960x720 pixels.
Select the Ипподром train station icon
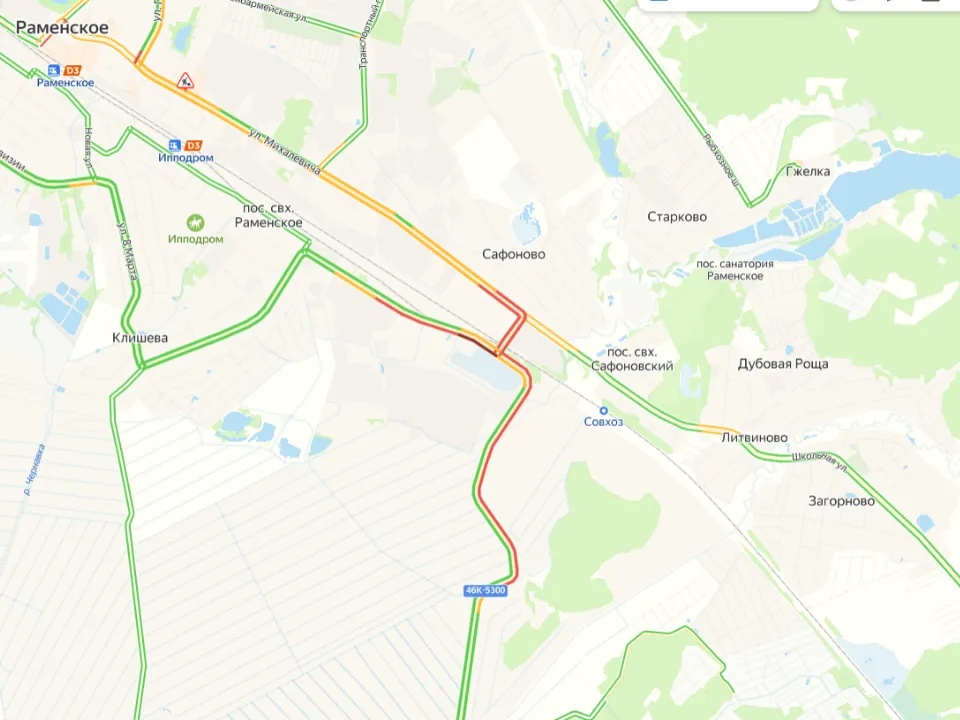click(174, 146)
